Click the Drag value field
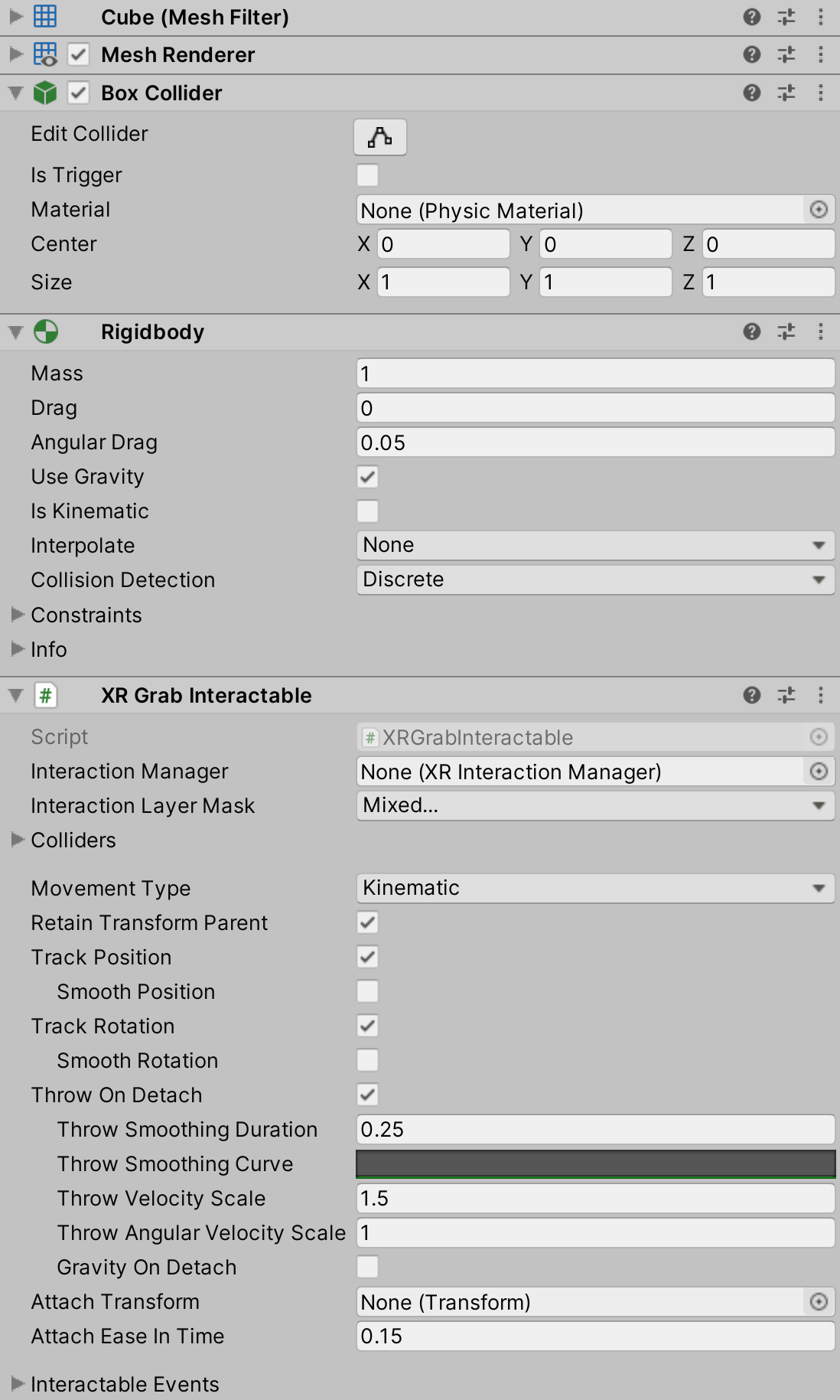The image size is (840, 1400). click(595, 408)
